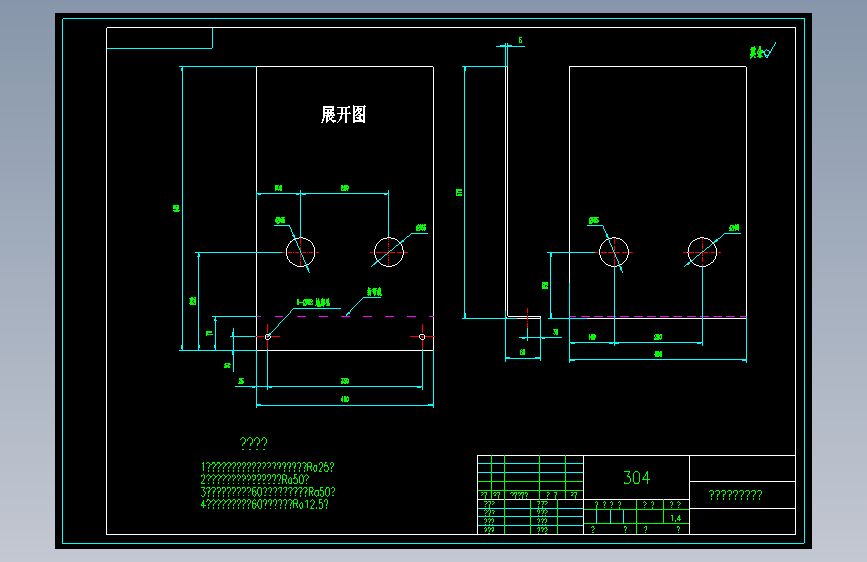Select the right large hole in 展开图 view
Image resolution: width=867 pixels, height=562 pixels.
click(389, 252)
